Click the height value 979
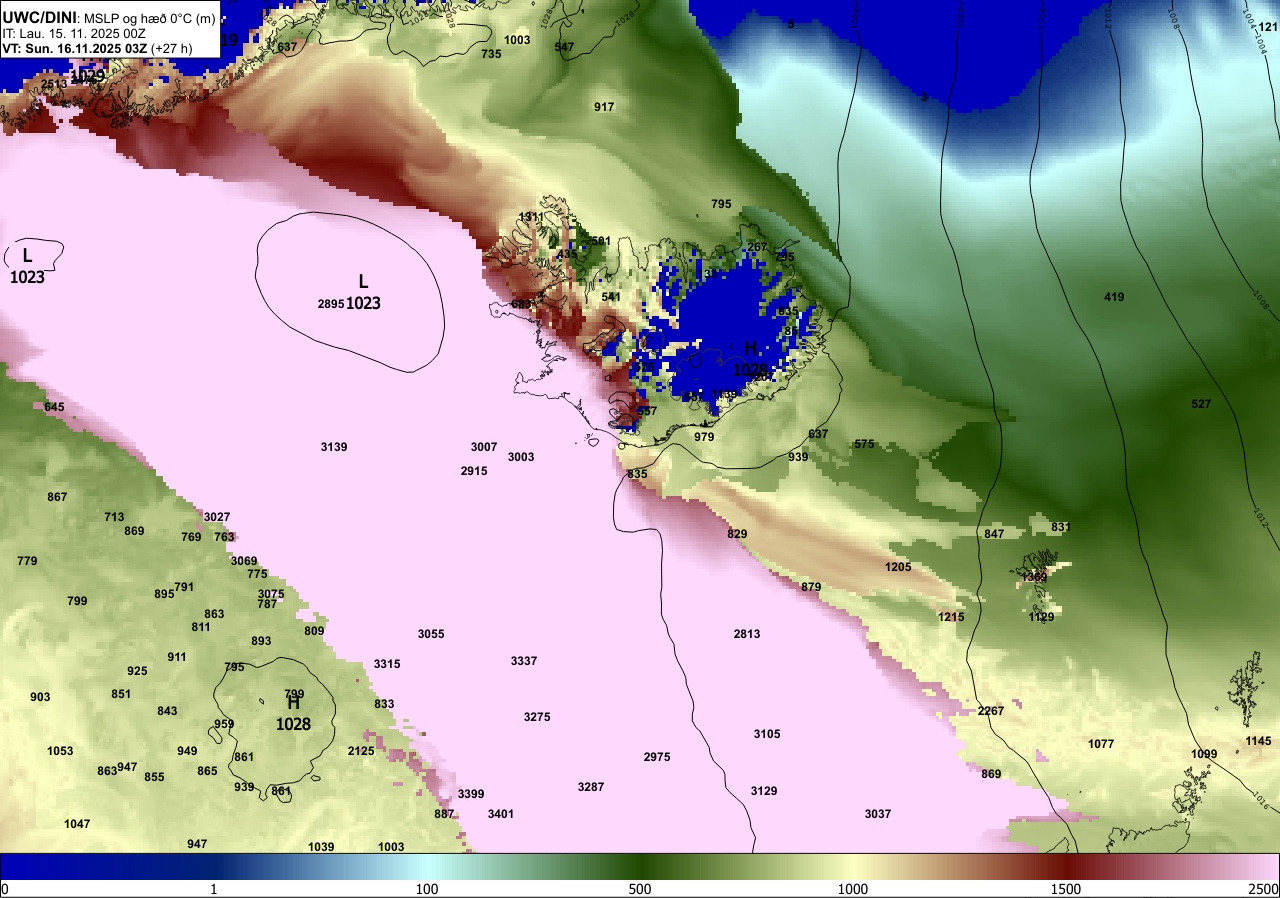The width and height of the screenshot is (1280, 898). click(704, 437)
